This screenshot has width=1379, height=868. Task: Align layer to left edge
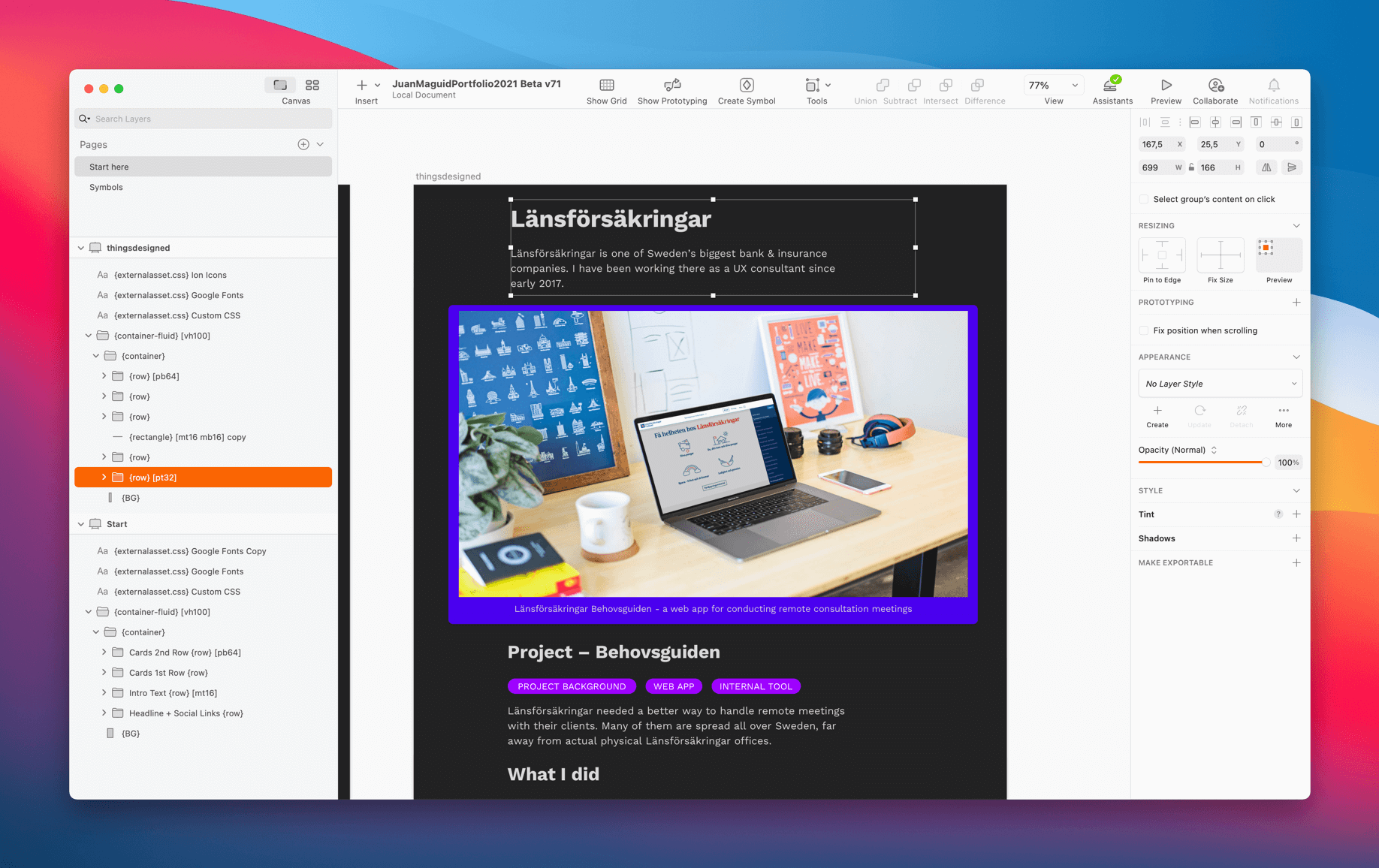point(1195,122)
